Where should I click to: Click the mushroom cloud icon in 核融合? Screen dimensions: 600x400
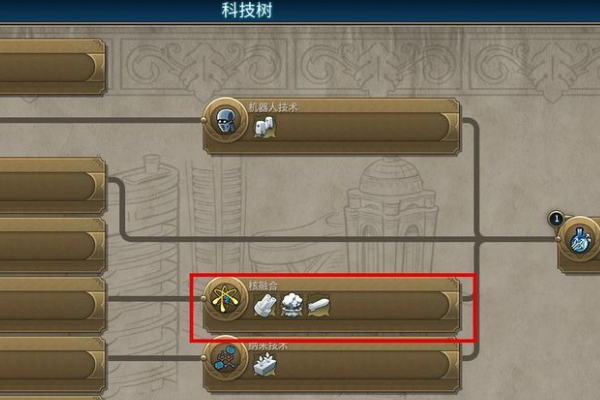(292, 305)
